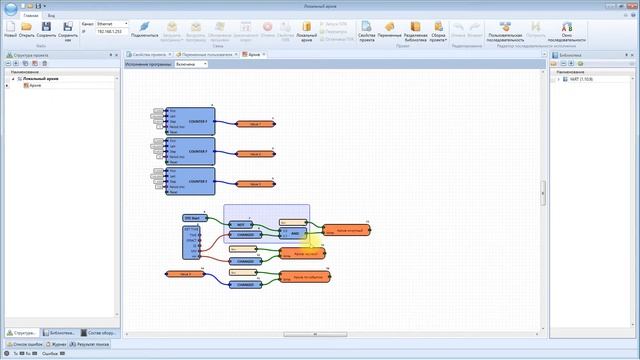Open the Канал Ethernet dropdown
Viewport: 640px width, 360px height.
[x=126, y=24]
